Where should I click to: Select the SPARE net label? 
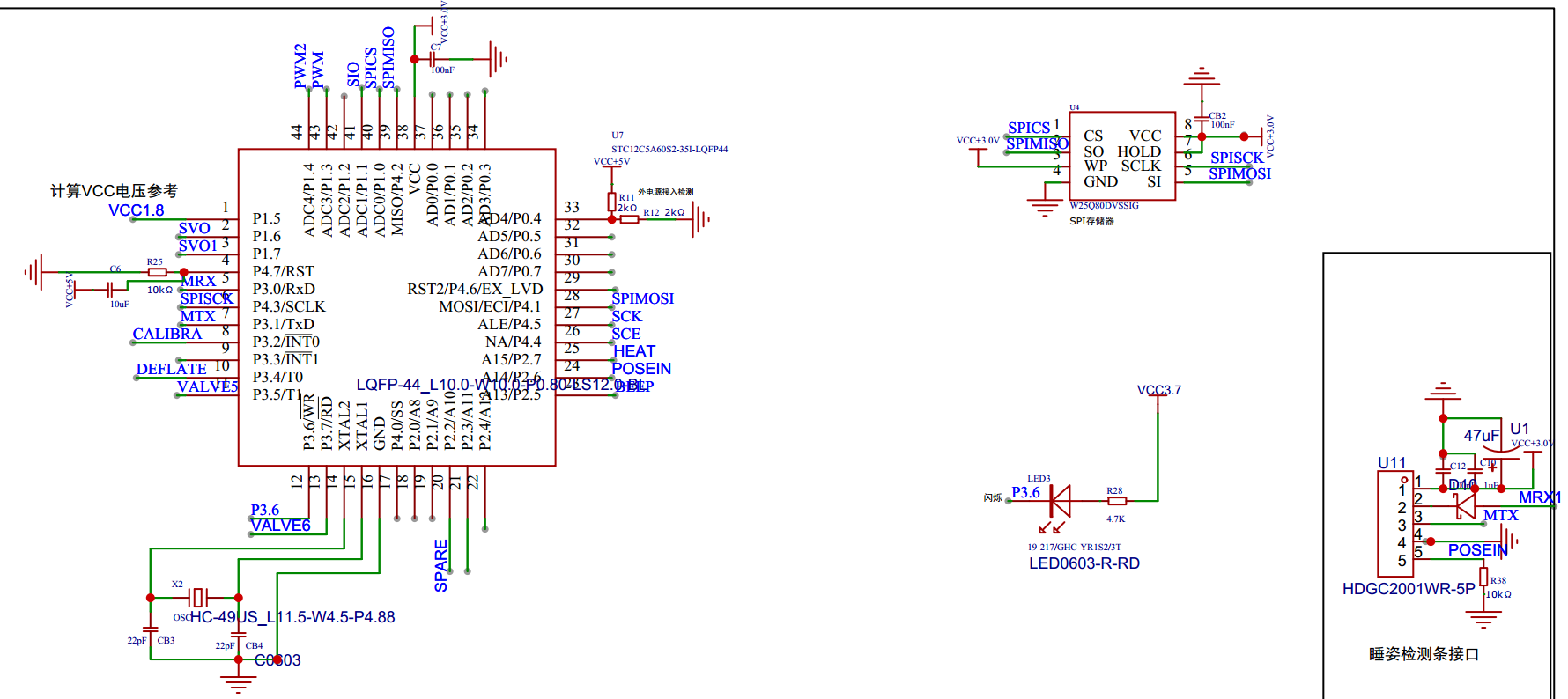[441, 565]
